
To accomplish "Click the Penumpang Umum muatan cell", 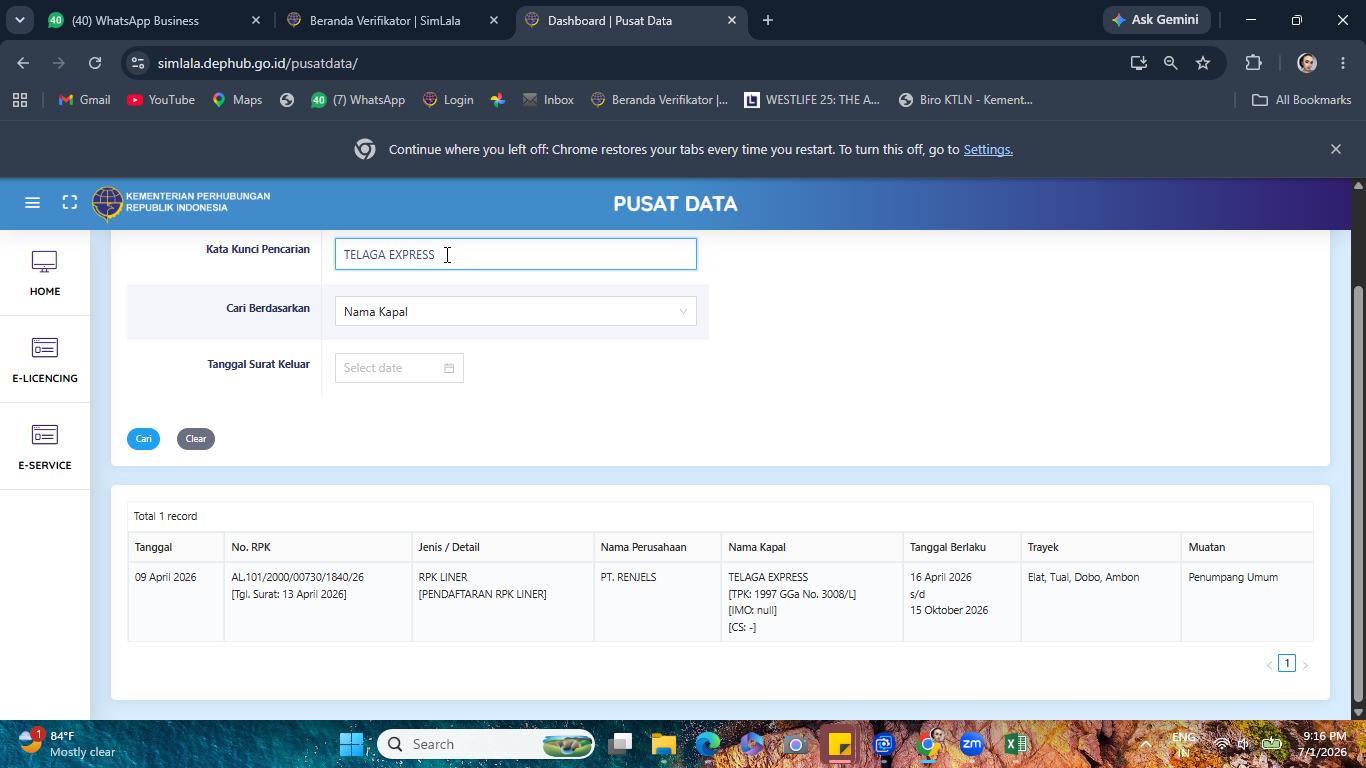I will (x=1247, y=601).
